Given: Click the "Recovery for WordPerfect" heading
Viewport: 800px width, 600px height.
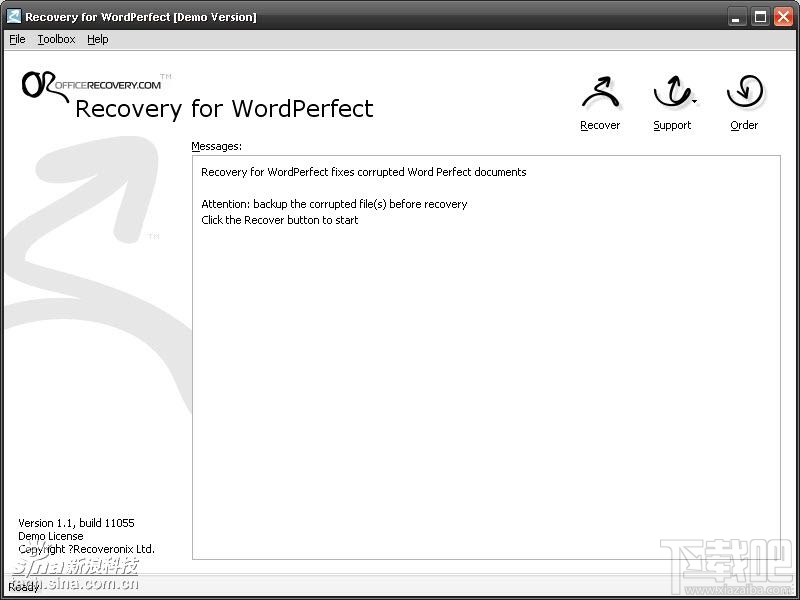Looking at the screenshot, I should click(x=224, y=109).
